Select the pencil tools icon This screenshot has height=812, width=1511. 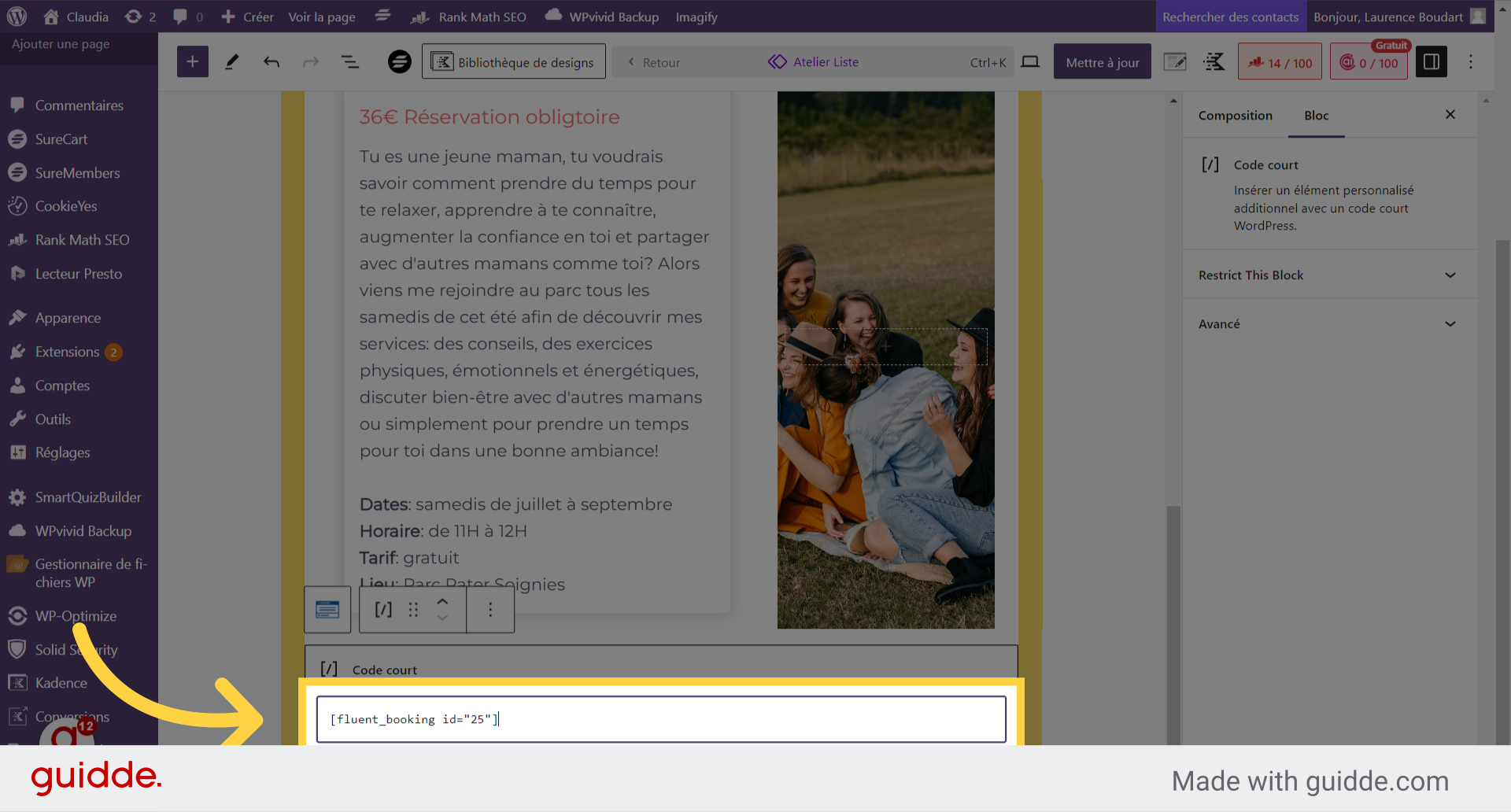[231, 62]
